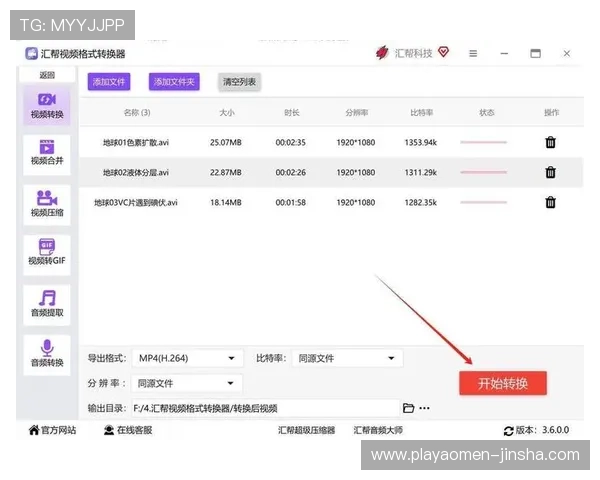The width and height of the screenshot is (600, 480).
Task: Close the converter window
Action: [x=567, y=54]
